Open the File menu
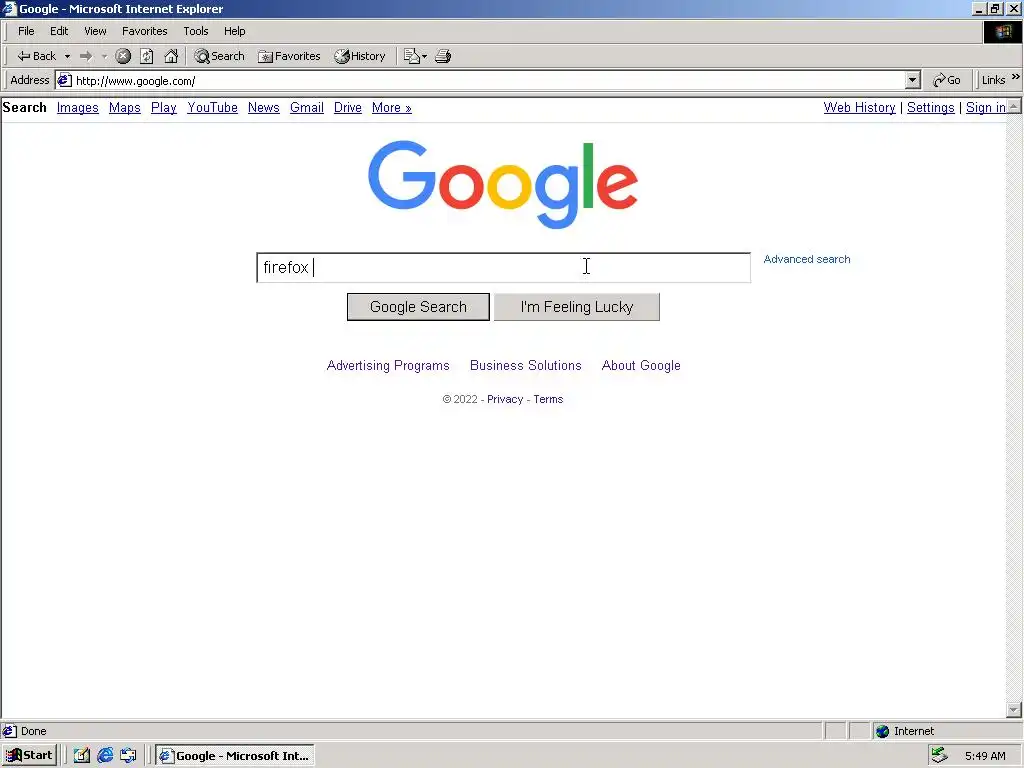Screen dimensions: 1024x768 pyautogui.click(x=26, y=31)
